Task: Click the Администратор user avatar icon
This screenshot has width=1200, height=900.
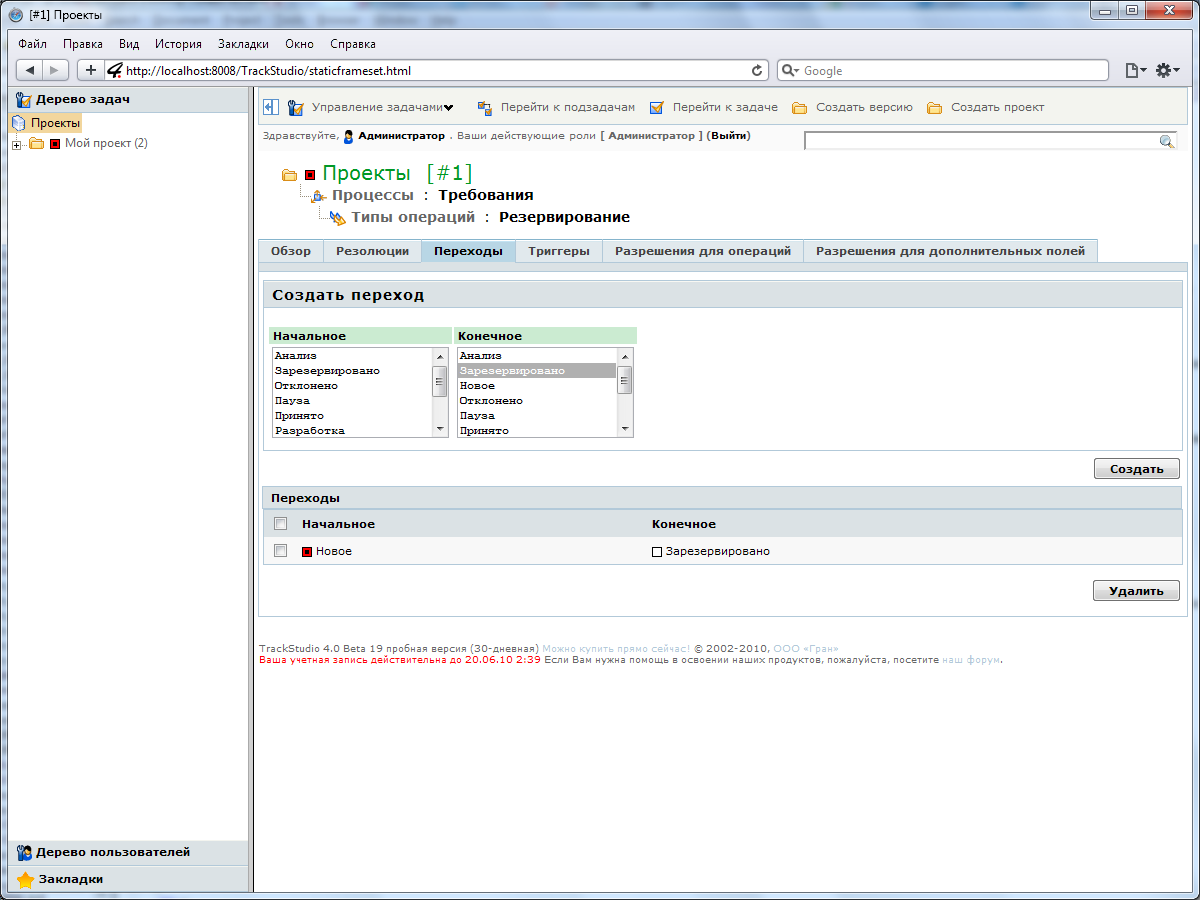Action: point(348,137)
